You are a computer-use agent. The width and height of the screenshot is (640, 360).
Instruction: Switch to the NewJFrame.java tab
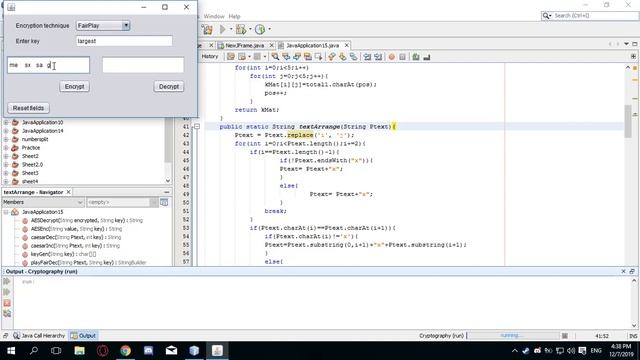[244, 45]
